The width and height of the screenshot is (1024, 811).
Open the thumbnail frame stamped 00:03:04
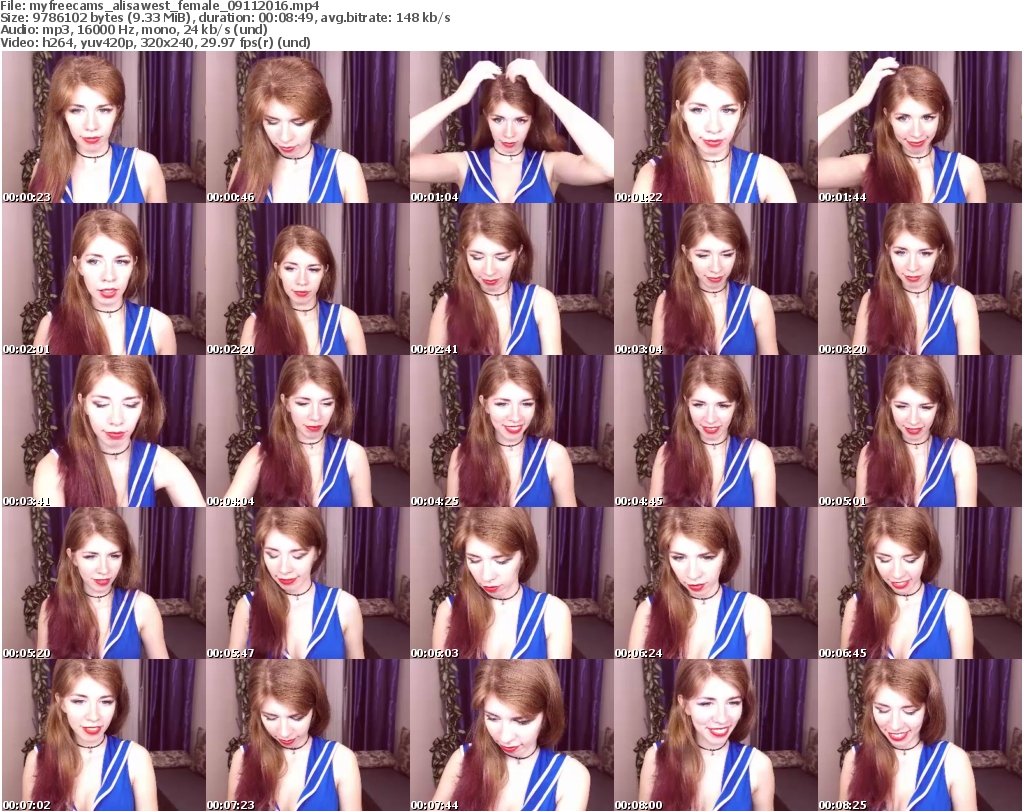[x=715, y=279]
